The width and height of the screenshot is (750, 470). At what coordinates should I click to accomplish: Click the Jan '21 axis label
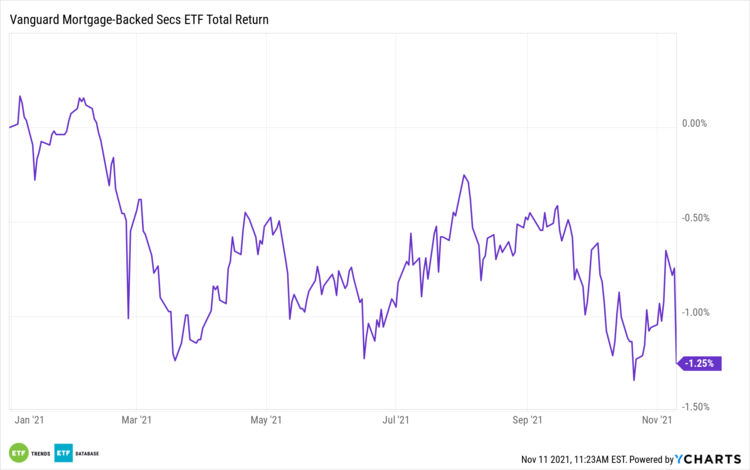pyautogui.click(x=25, y=420)
